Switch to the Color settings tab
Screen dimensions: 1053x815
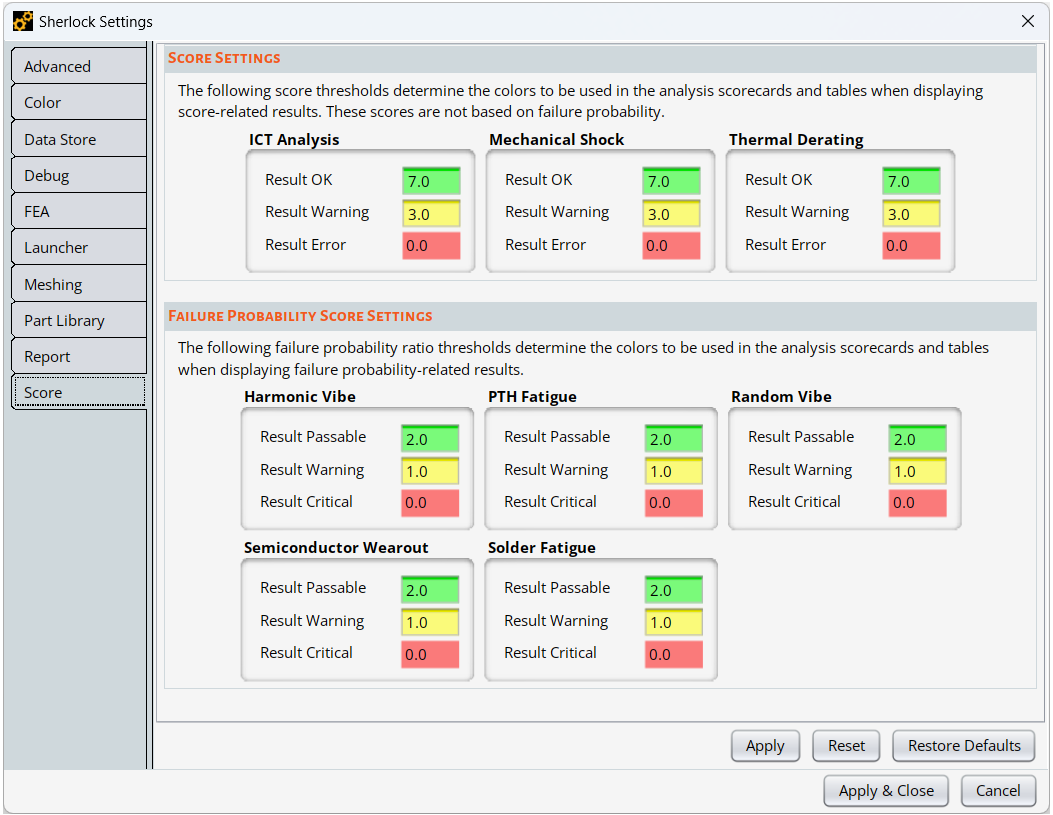[x=78, y=102]
